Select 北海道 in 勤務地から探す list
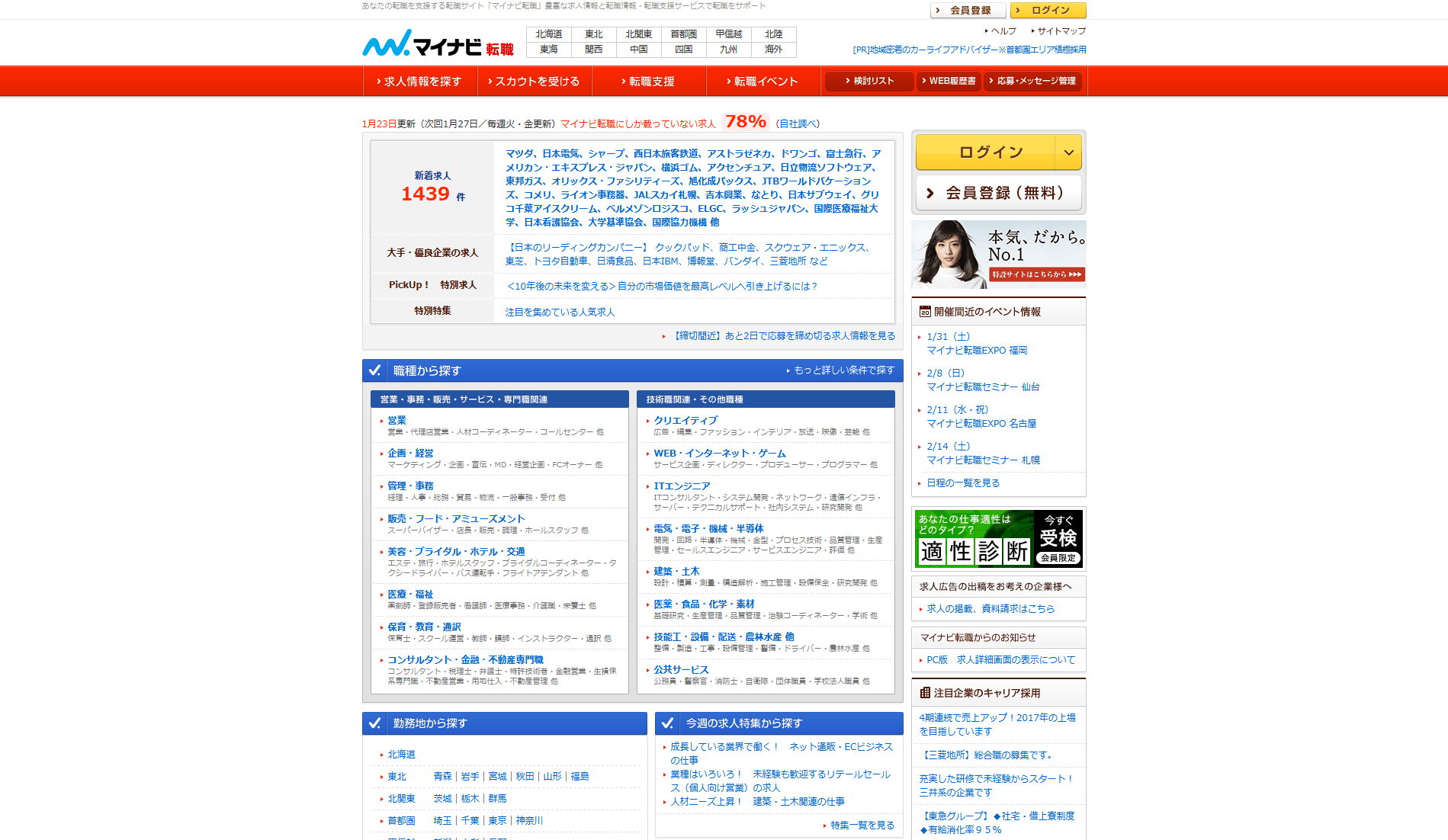 tap(401, 755)
